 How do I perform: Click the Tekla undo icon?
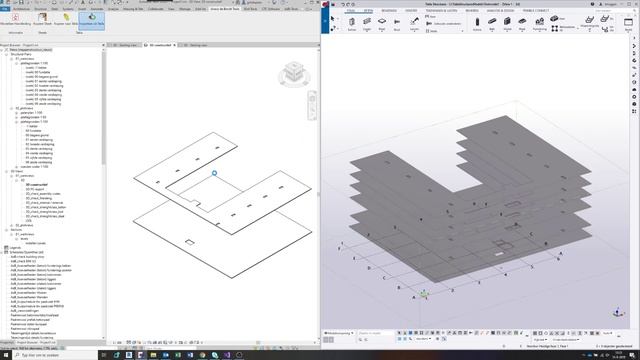click(343, 4)
